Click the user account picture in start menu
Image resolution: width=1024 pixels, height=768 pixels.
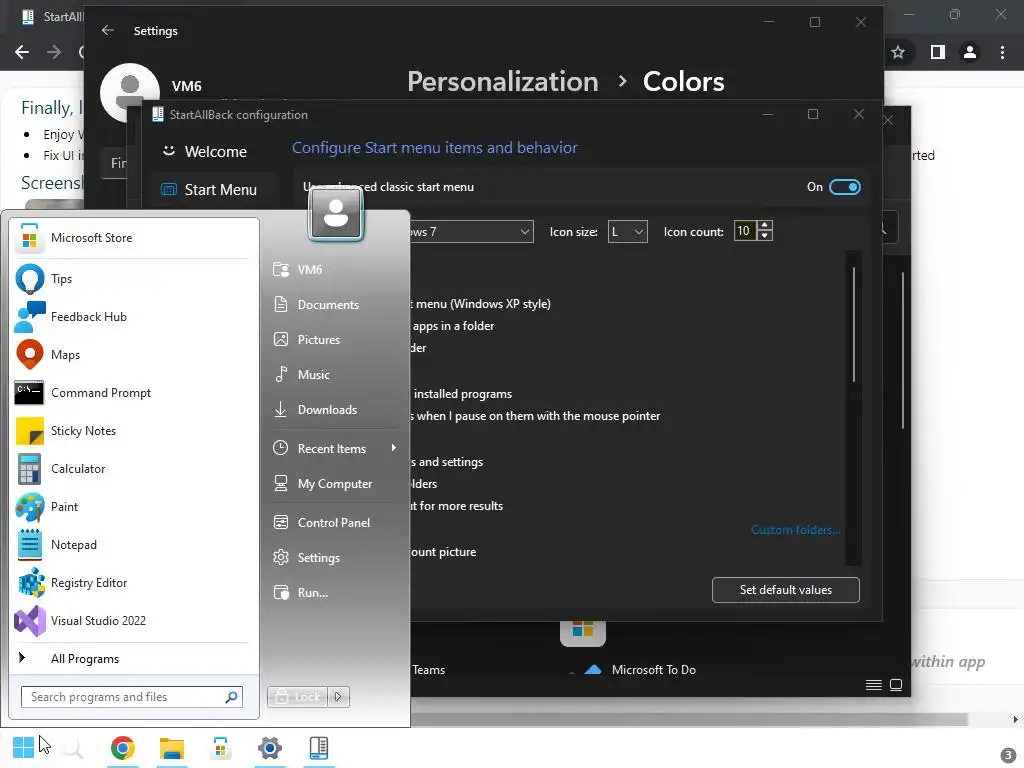336,214
